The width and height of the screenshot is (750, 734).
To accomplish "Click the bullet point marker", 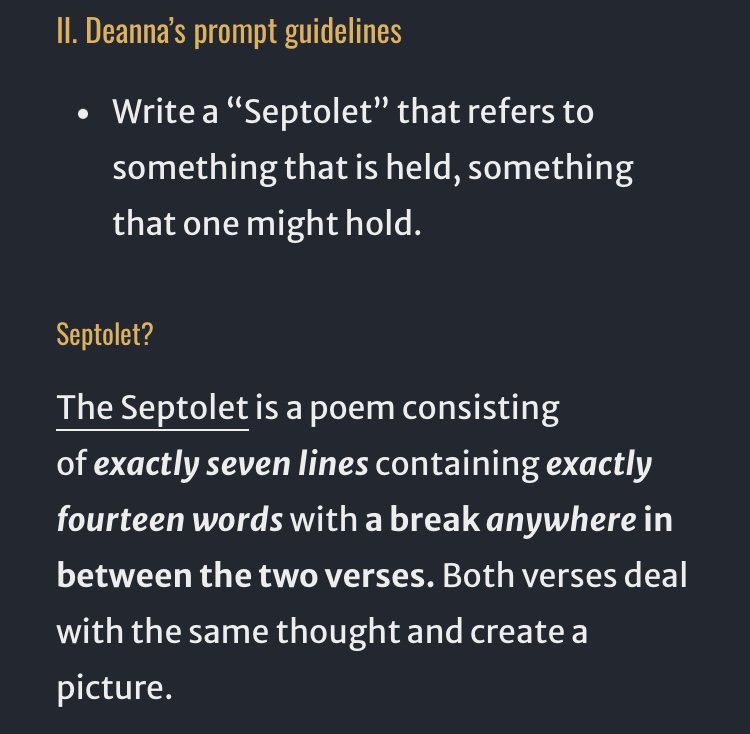I will coord(83,114).
